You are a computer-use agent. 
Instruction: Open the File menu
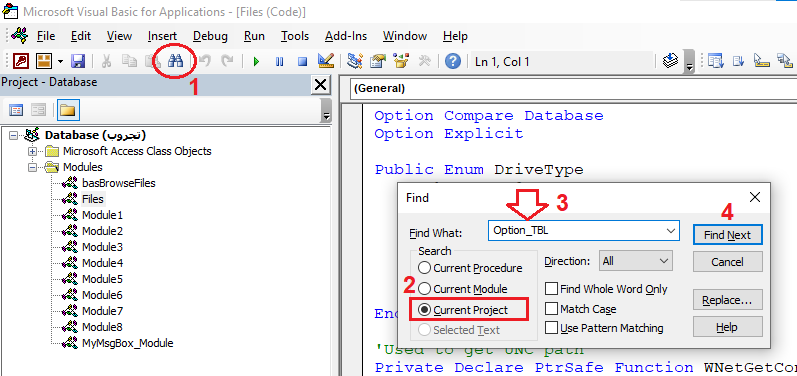click(x=46, y=36)
